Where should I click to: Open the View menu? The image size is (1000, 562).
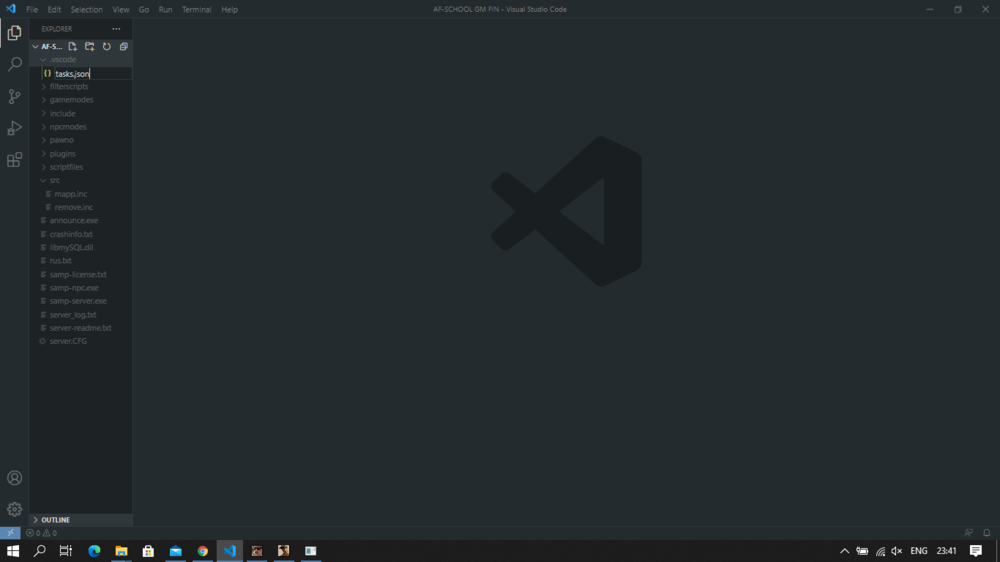(121, 10)
